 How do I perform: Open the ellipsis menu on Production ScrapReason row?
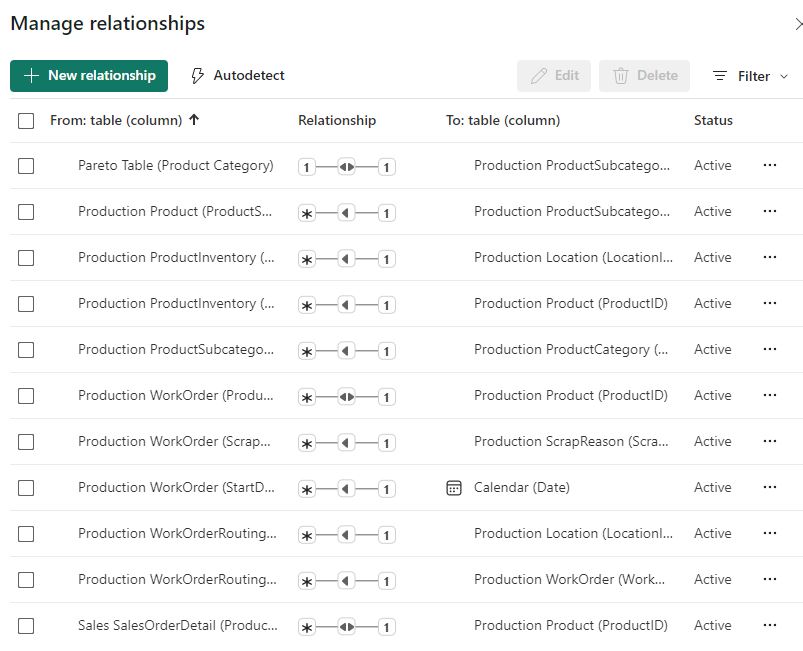pyautogui.click(x=770, y=441)
